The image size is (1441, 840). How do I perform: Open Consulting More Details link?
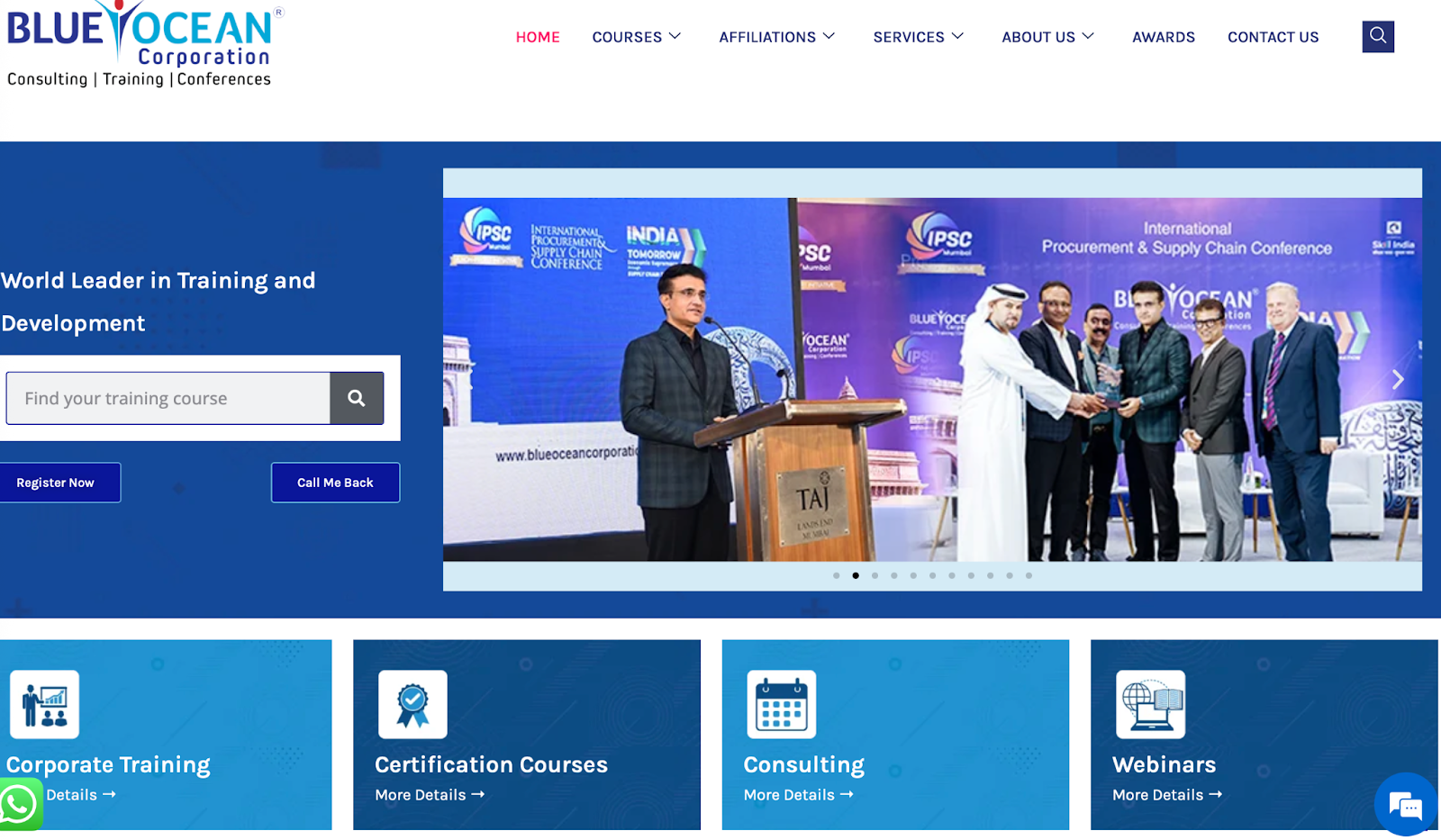(x=798, y=795)
